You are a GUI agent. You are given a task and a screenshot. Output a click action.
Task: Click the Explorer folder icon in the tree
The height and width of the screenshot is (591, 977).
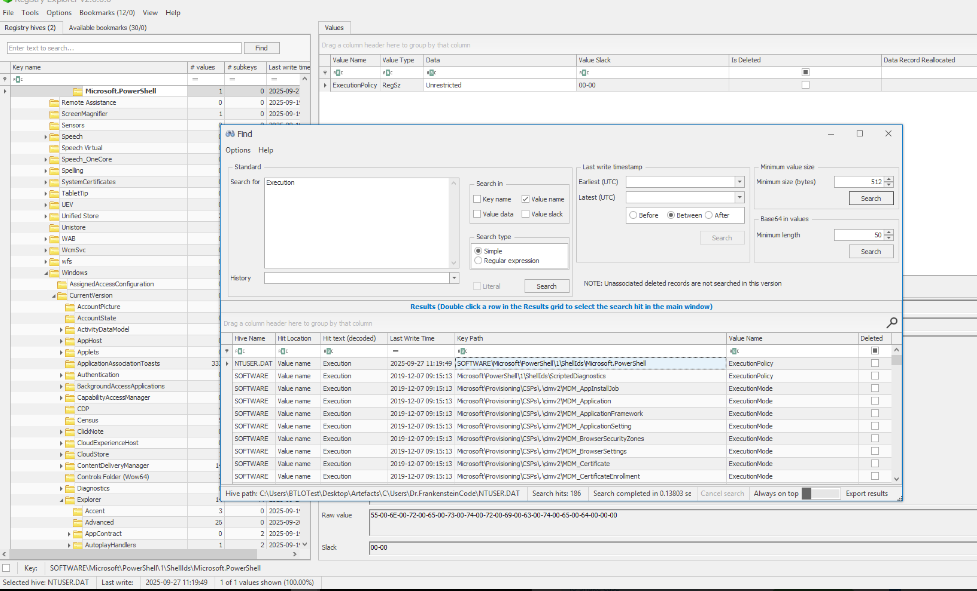click(x=68, y=499)
